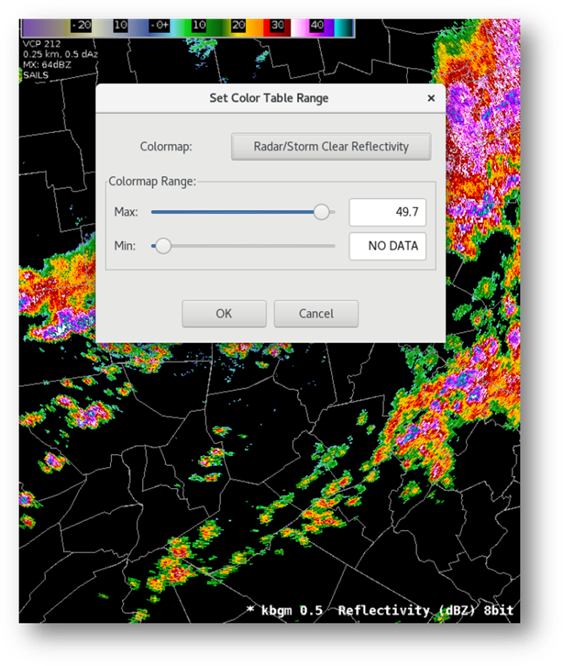The height and width of the screenshot is (666, 563).
Task: Click the SAILS label on radar display
Action: pos(36,75)
